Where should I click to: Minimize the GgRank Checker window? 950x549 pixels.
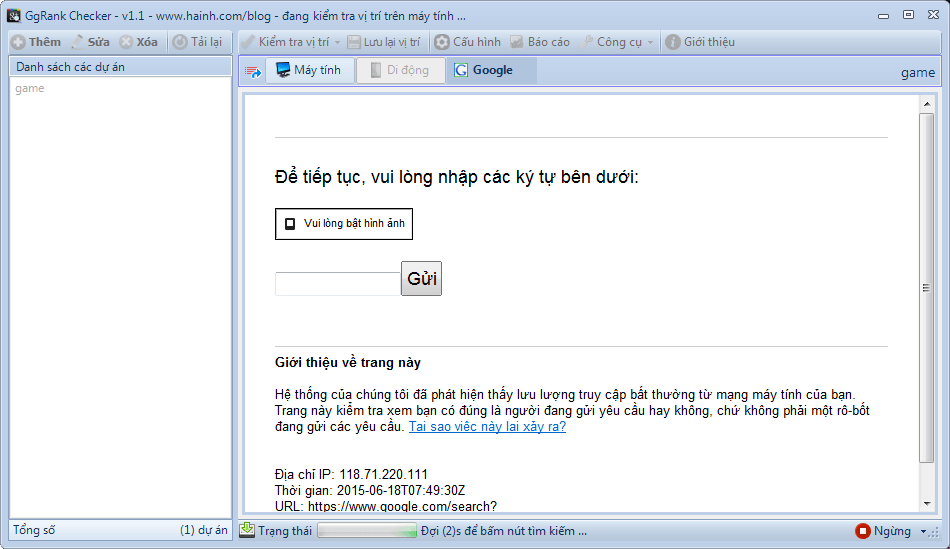(x=883, y=16)
